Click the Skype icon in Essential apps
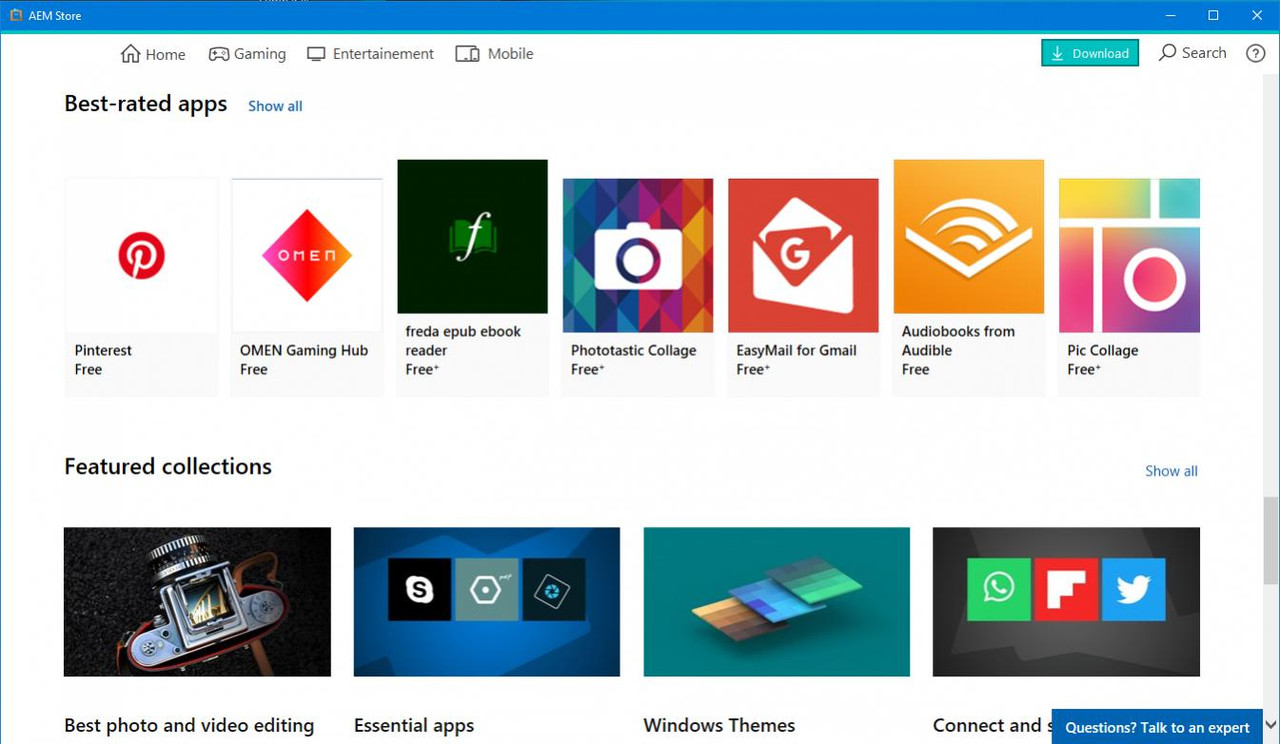1280x744 pixels. [419, 589]
